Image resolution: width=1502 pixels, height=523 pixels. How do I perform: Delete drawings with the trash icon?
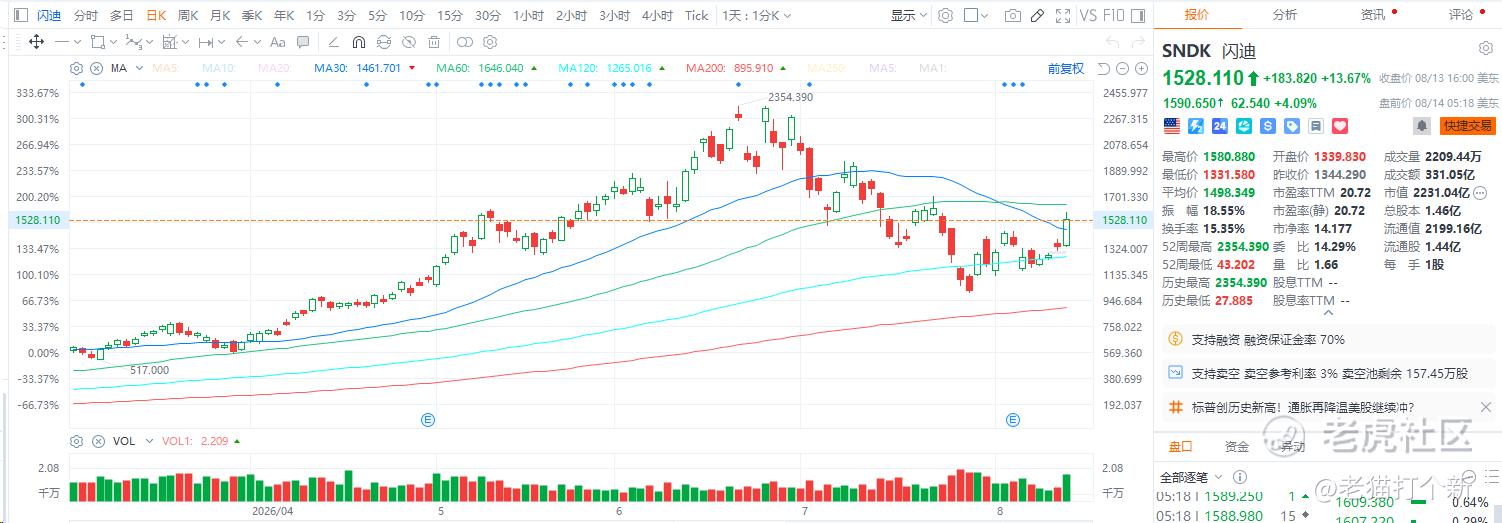click(x=434, y=42)
